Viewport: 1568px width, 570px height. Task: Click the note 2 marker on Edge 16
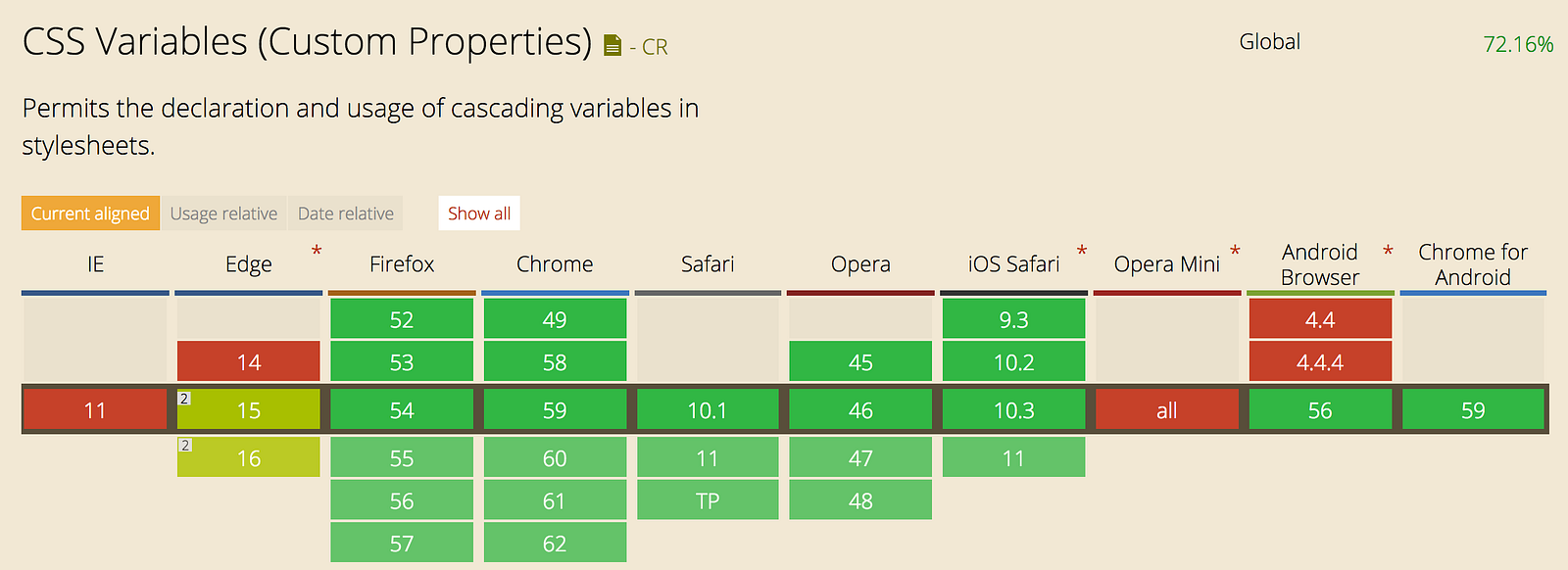coord(184,446)
